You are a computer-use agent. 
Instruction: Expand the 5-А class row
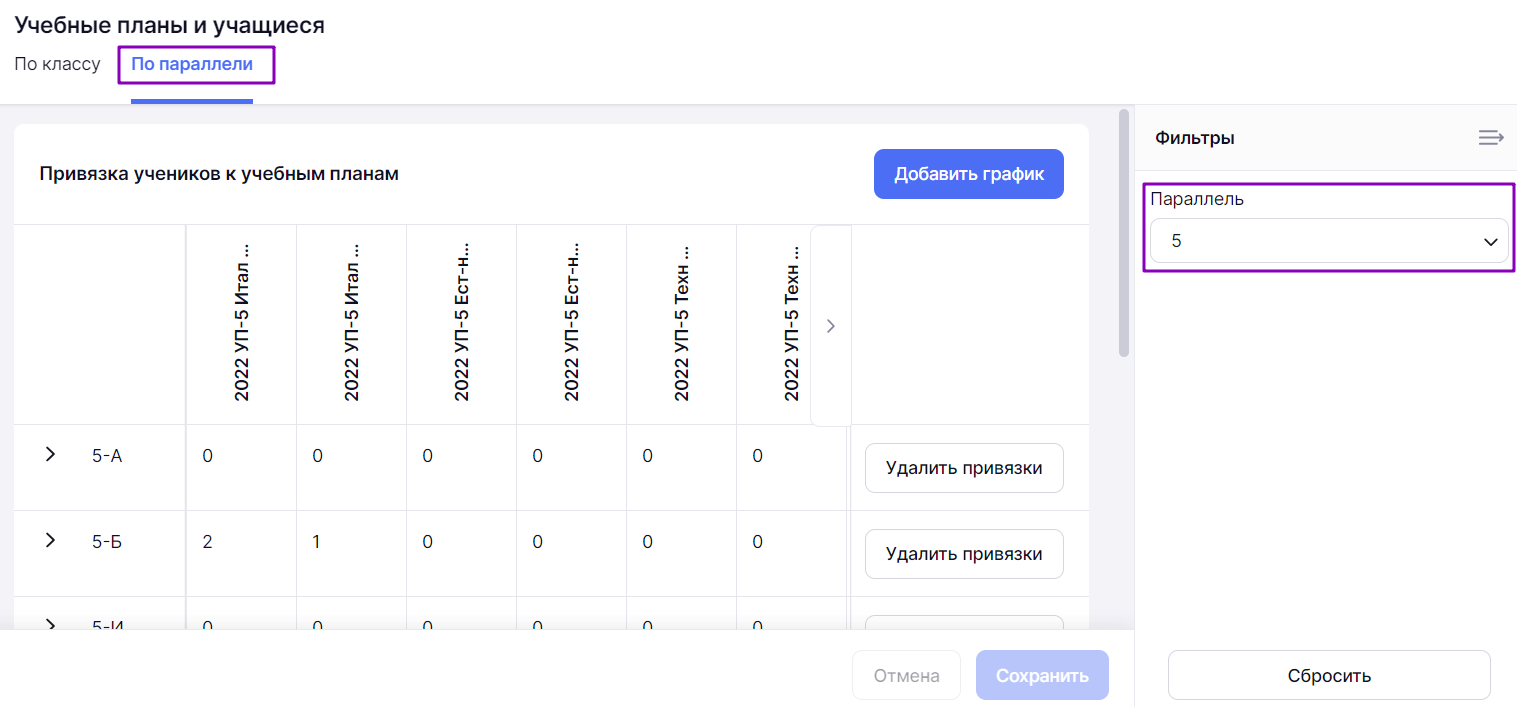click(50, 455)
